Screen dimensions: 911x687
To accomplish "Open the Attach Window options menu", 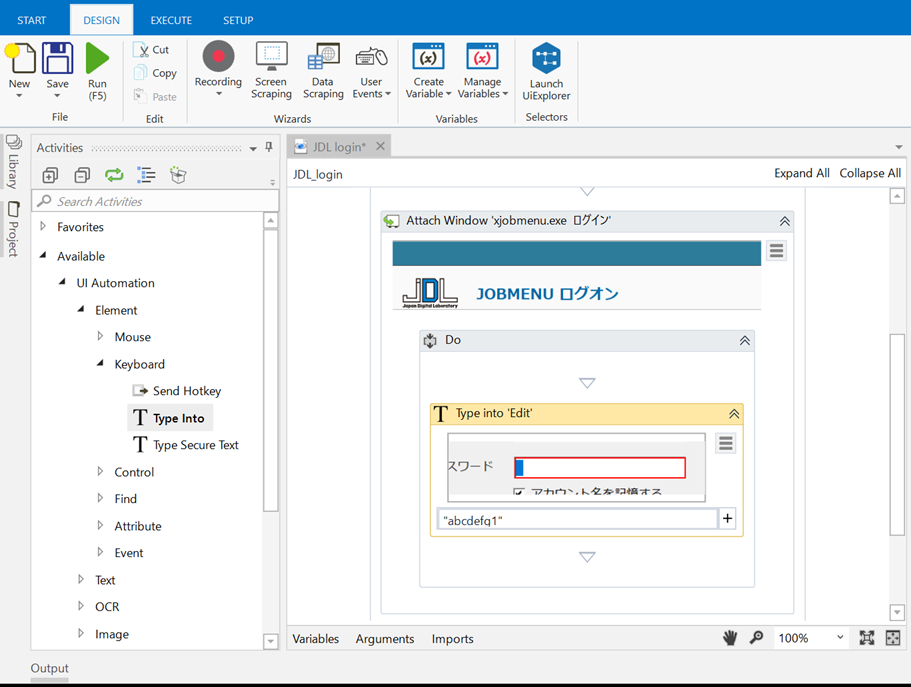I will coord(776,251).
